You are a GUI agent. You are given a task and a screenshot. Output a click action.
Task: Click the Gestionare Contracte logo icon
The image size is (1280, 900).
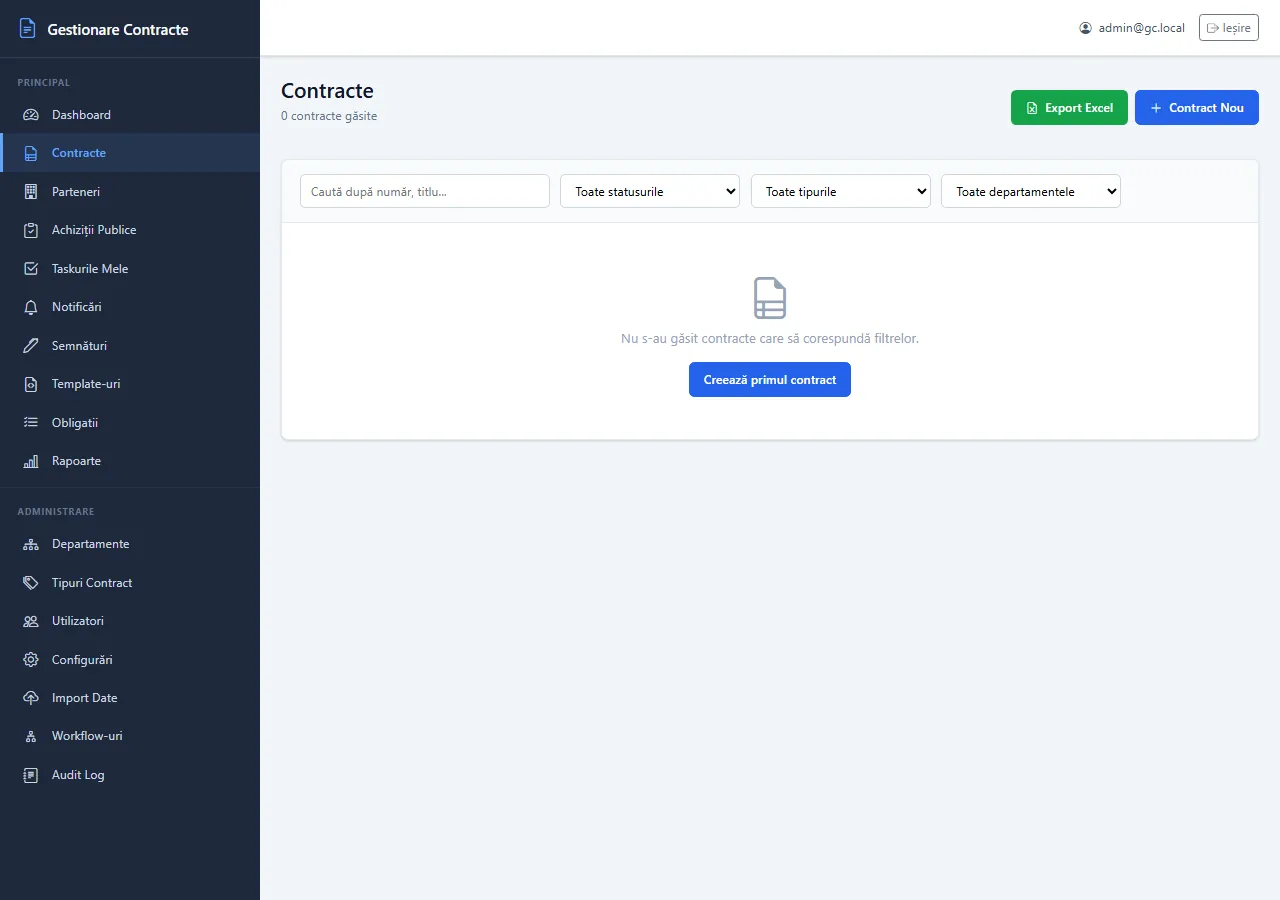(28, 29)
